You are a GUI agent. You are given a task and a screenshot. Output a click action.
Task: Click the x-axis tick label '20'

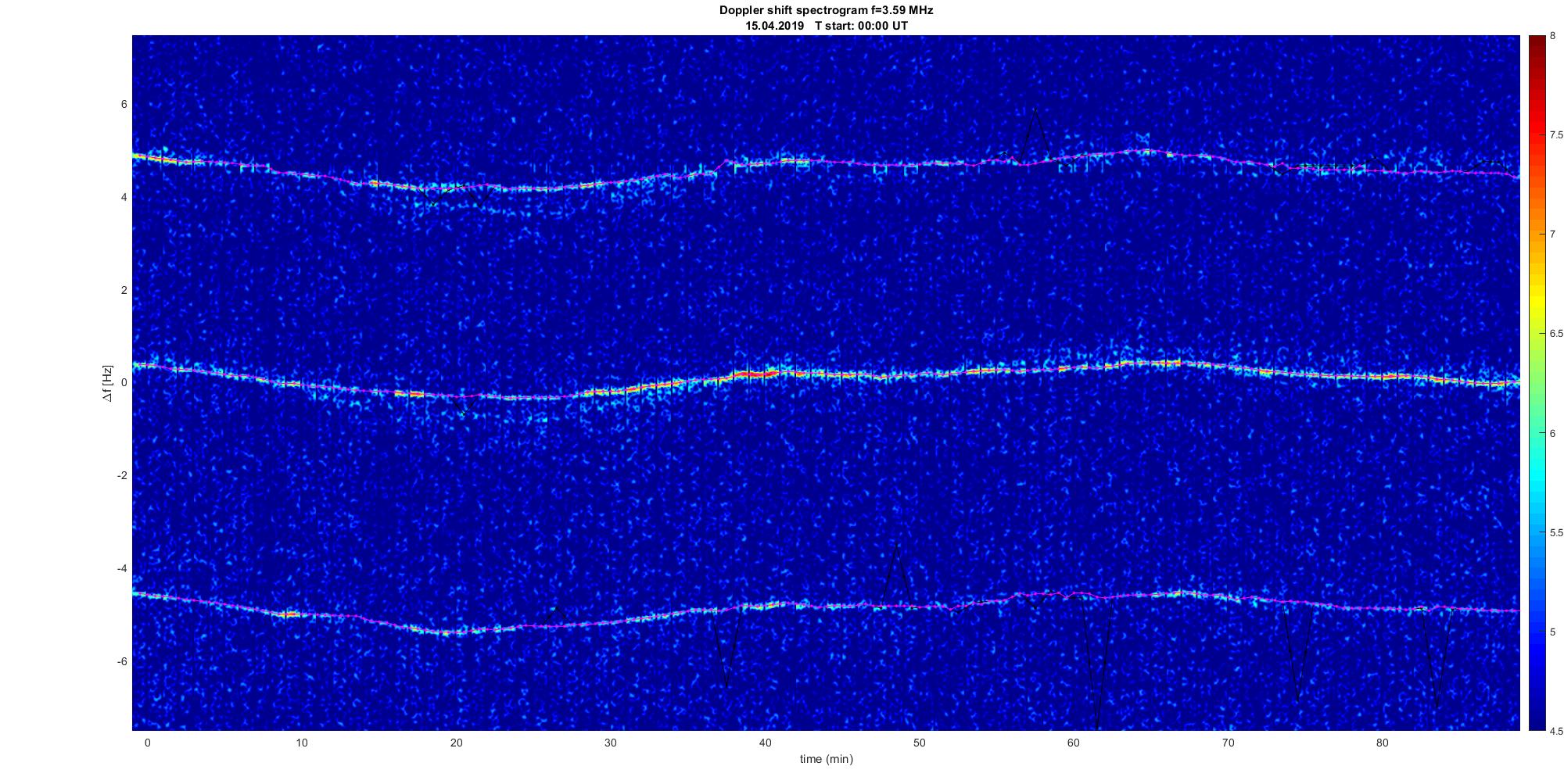tap(456, 743)
